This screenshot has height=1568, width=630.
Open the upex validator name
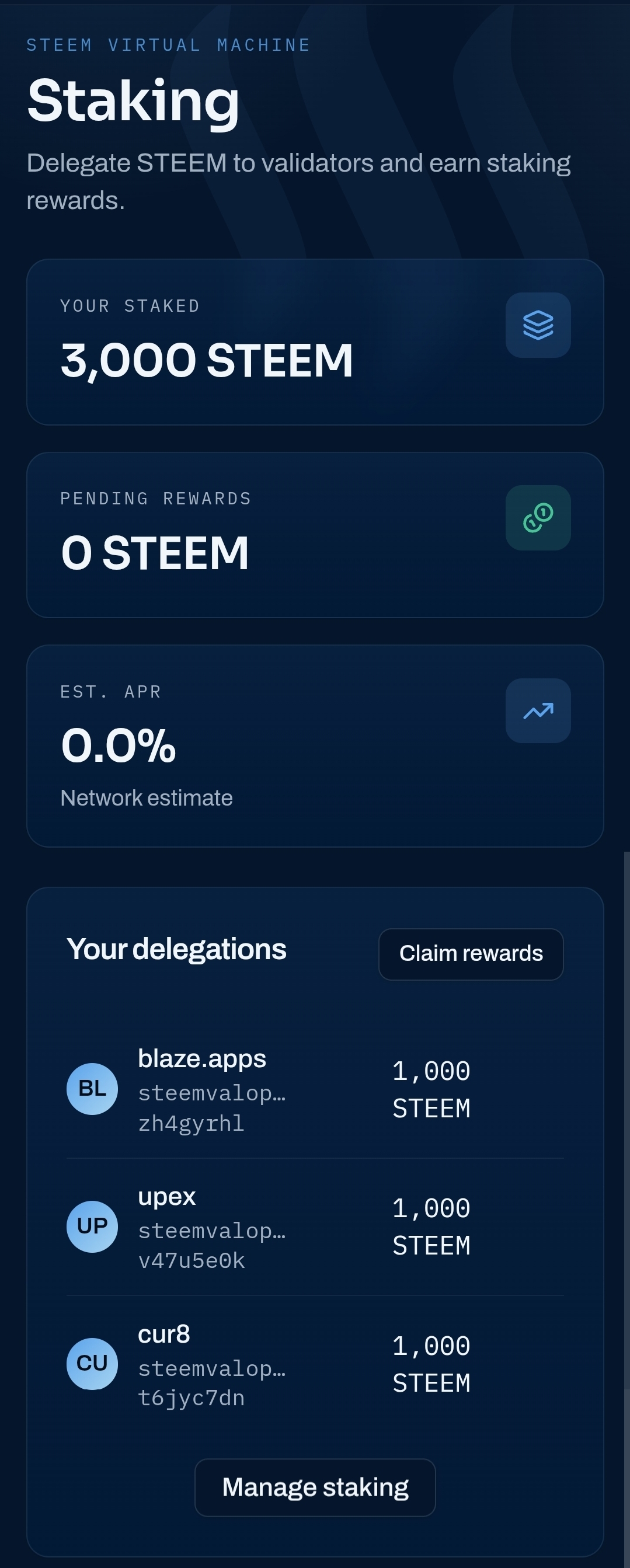tap(167, 1196)
